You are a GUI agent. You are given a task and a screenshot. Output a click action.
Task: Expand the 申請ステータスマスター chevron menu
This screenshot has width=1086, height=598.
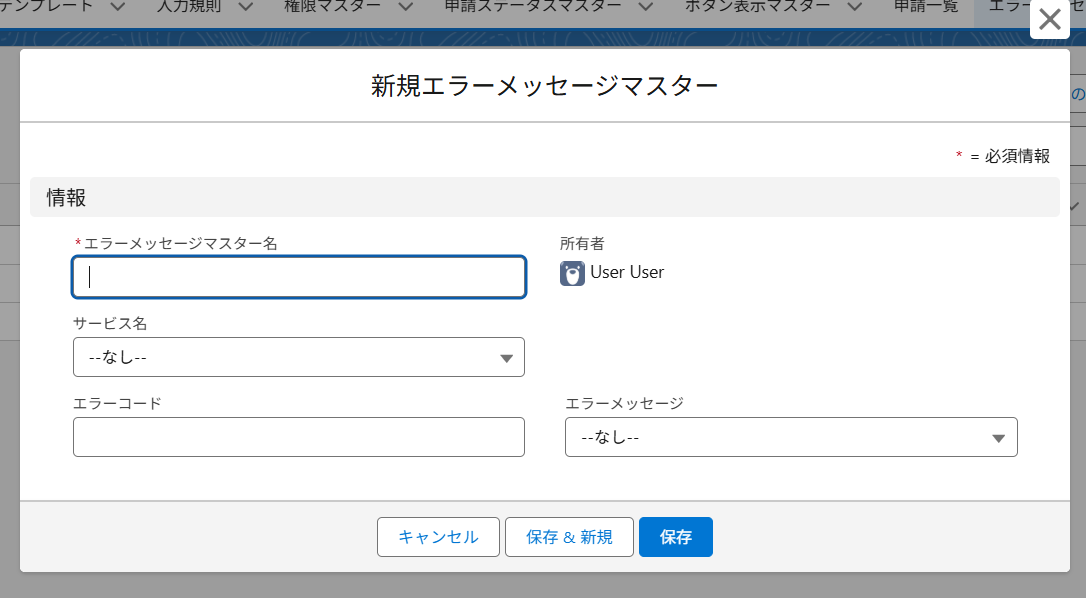click(x=645, y=8)
